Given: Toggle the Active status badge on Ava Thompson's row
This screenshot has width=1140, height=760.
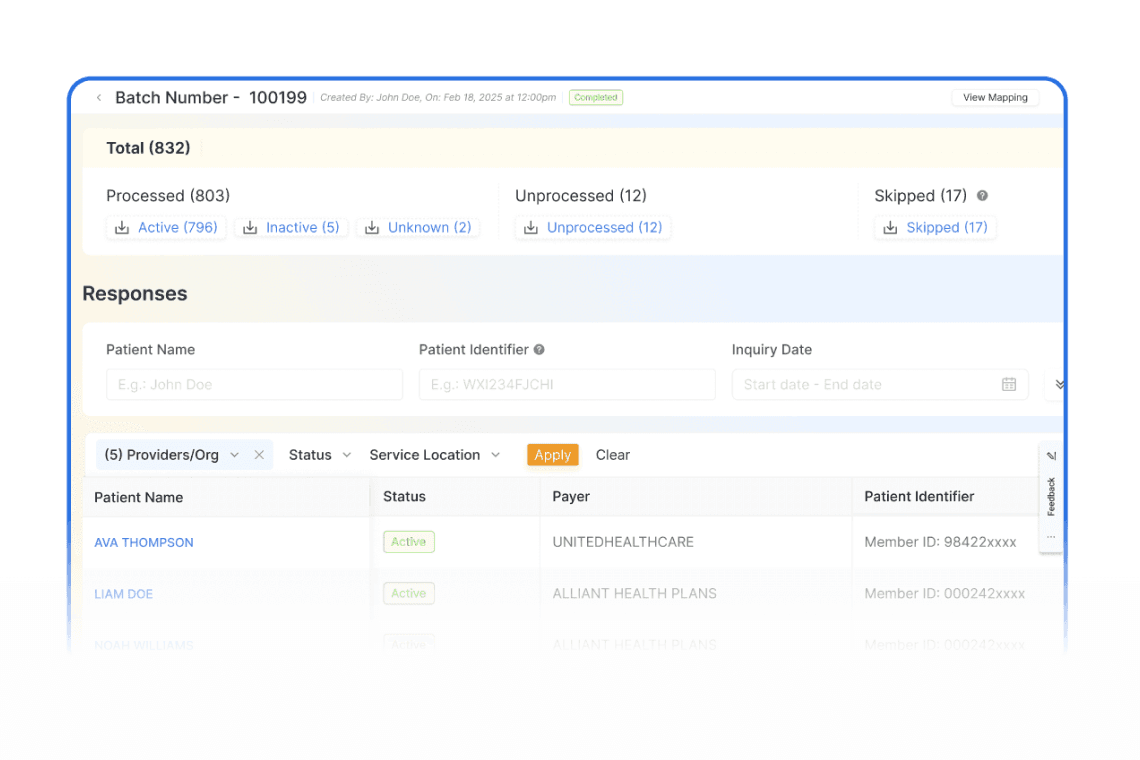Looking at the screenshot, I should (x=408, y=541).
